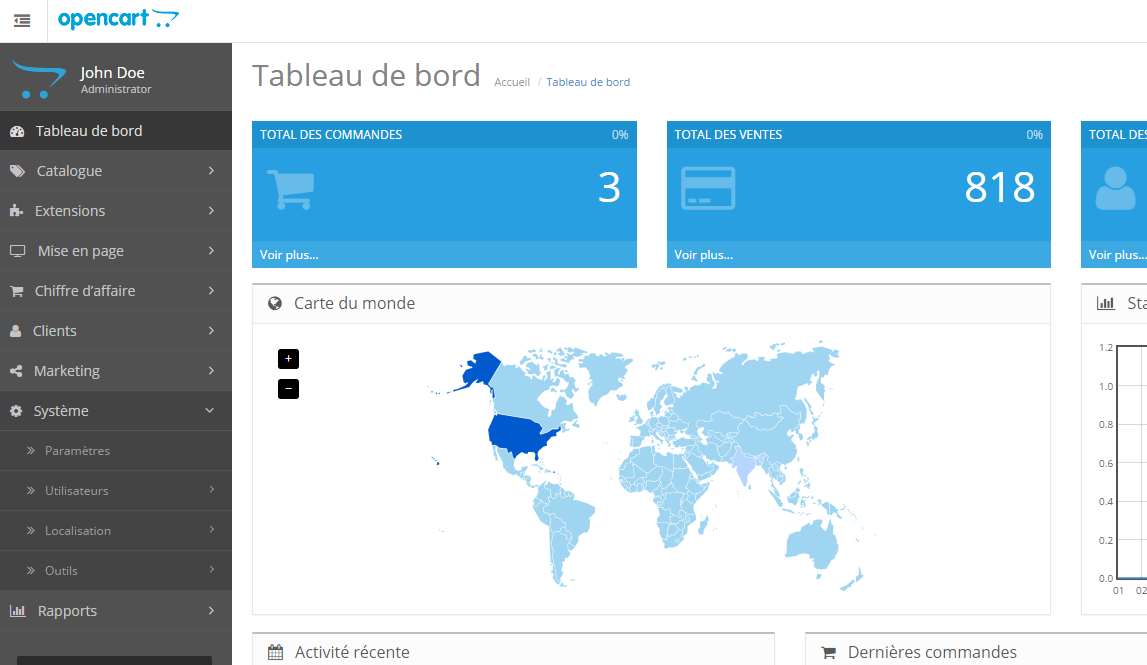The image size is (1147, 665).
Task: Open the Extensions menu item
Action: pyautogui.click(x=116, y=211)
